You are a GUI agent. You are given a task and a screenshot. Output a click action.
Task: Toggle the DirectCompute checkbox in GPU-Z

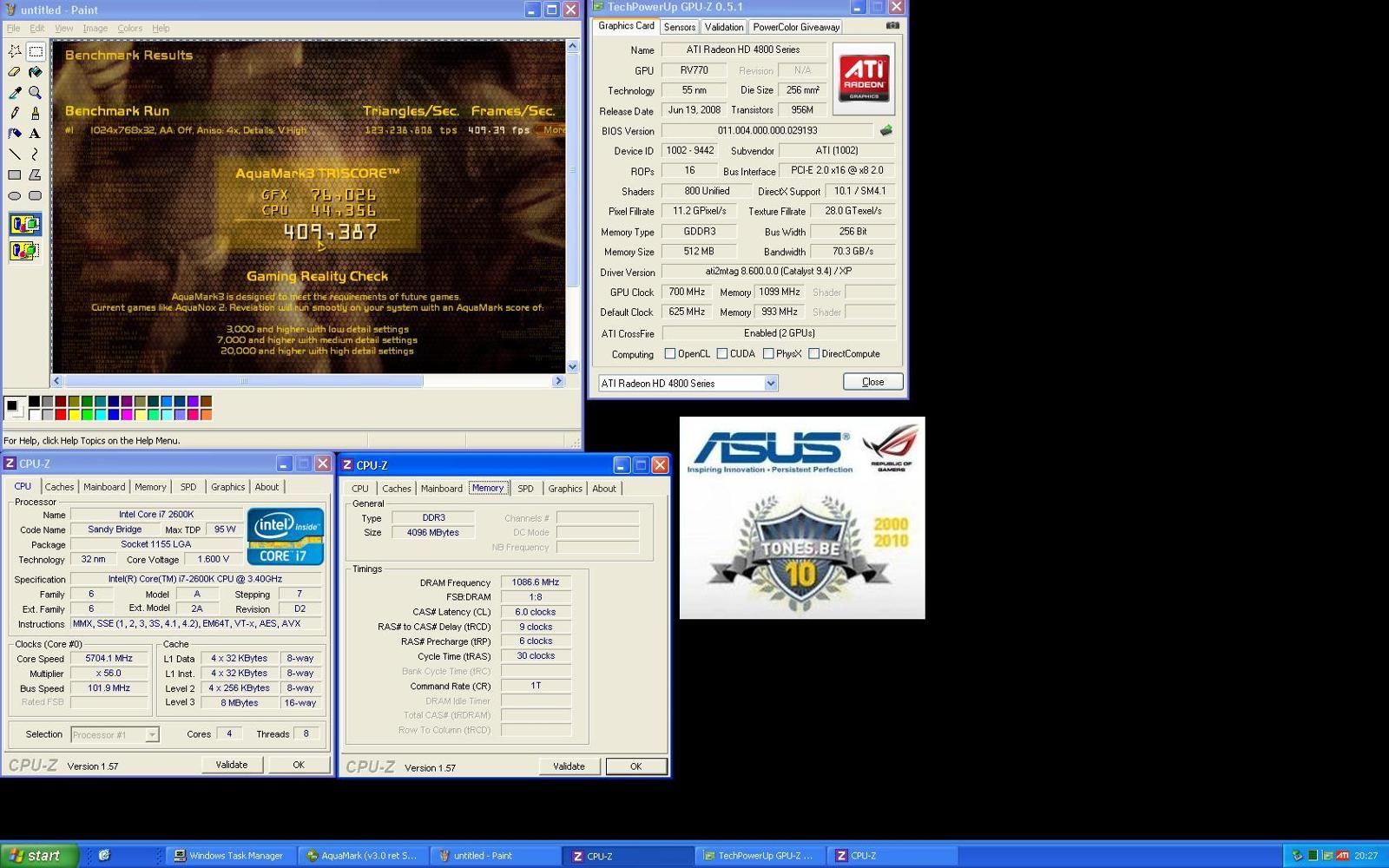[x=813, y=353]
